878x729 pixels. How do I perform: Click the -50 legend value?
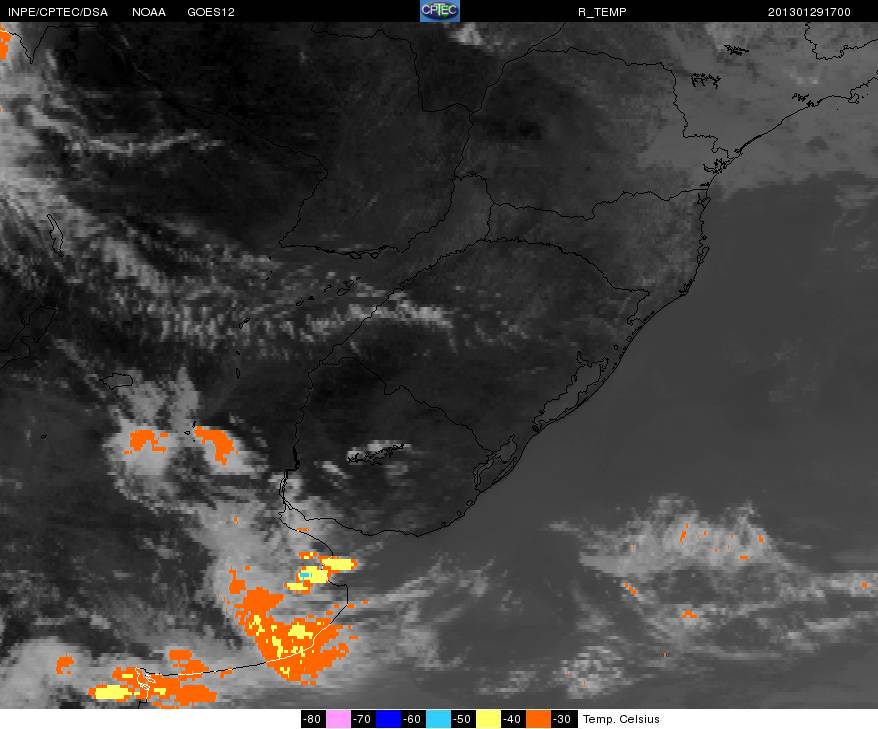463,719
